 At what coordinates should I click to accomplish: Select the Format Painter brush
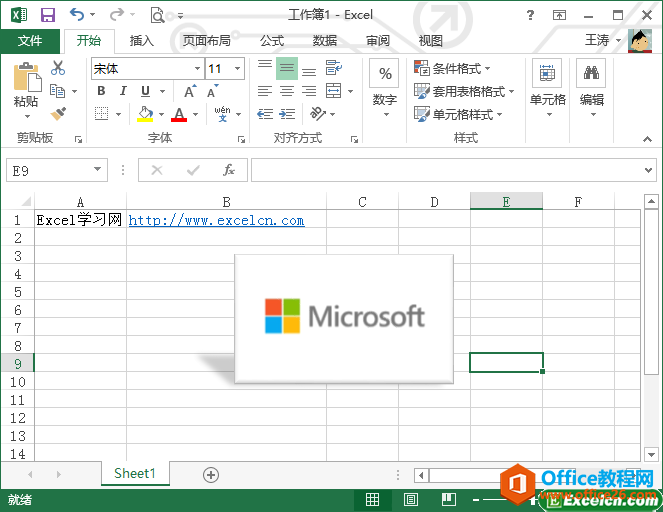(x=58, y=113)
